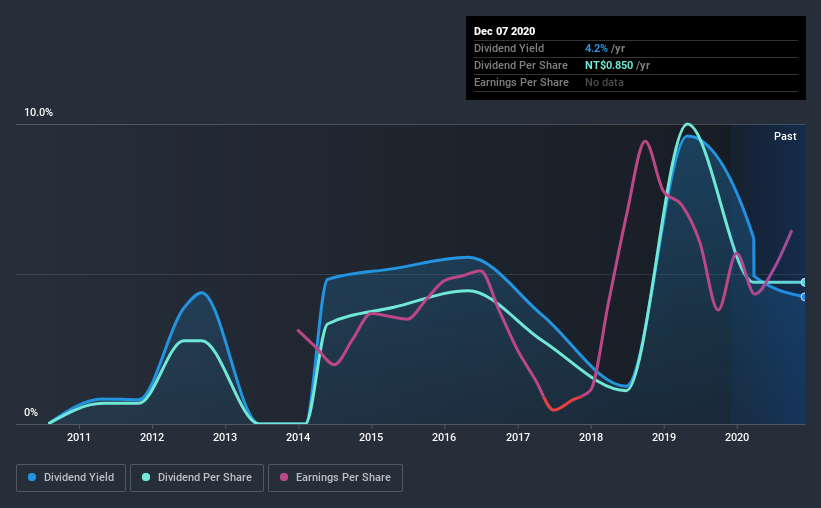The image size is (821, 508).
Task: Click the 2014 x-axis label
Action: pyautogui.click(x=298, y=437)
